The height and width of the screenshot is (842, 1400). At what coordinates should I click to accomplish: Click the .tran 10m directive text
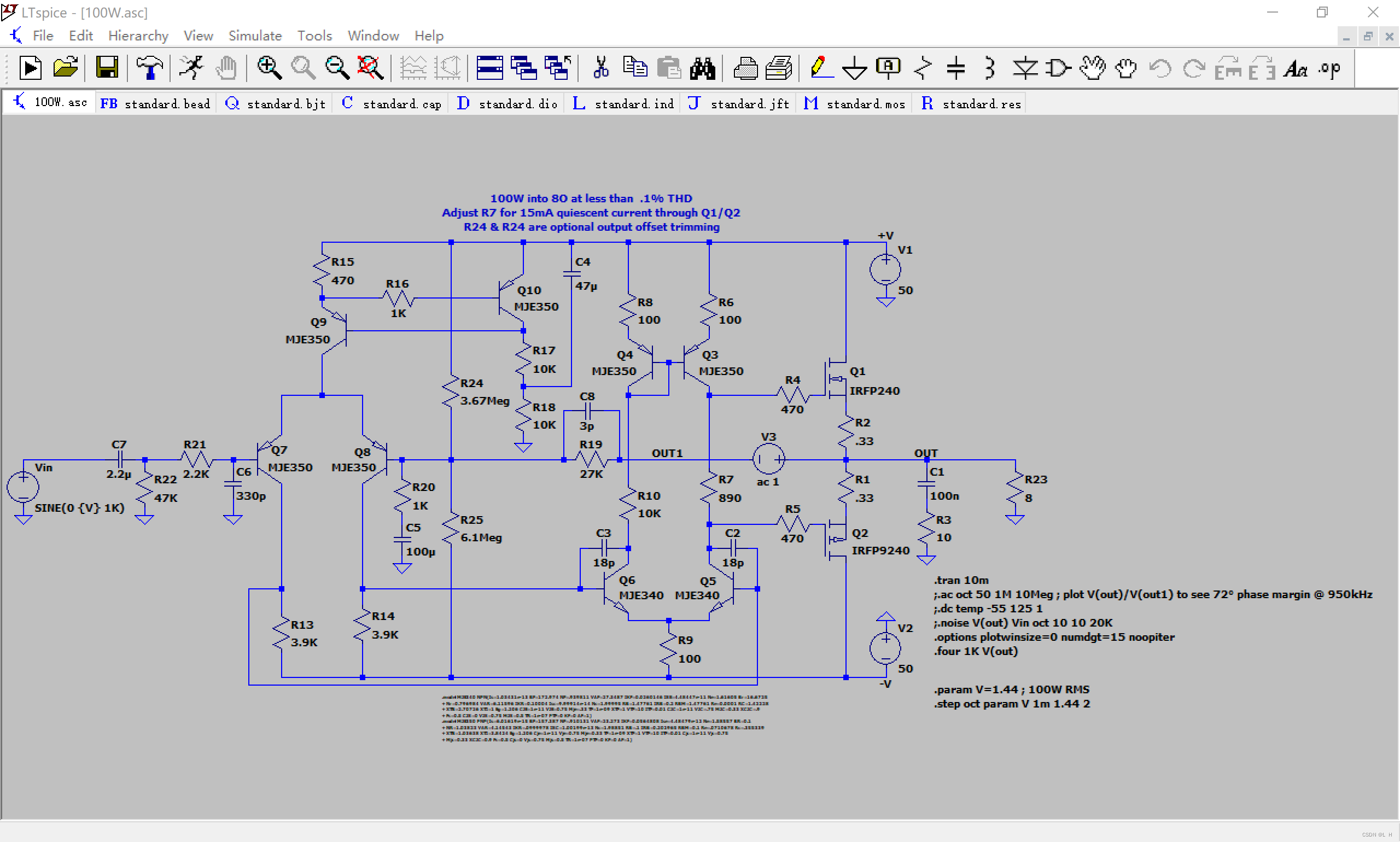point(961,580)
